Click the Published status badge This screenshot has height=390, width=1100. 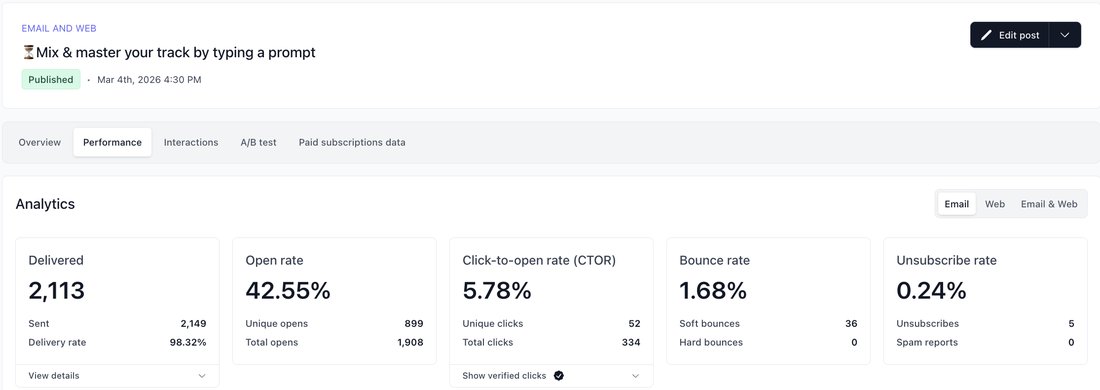click(51, 80)
